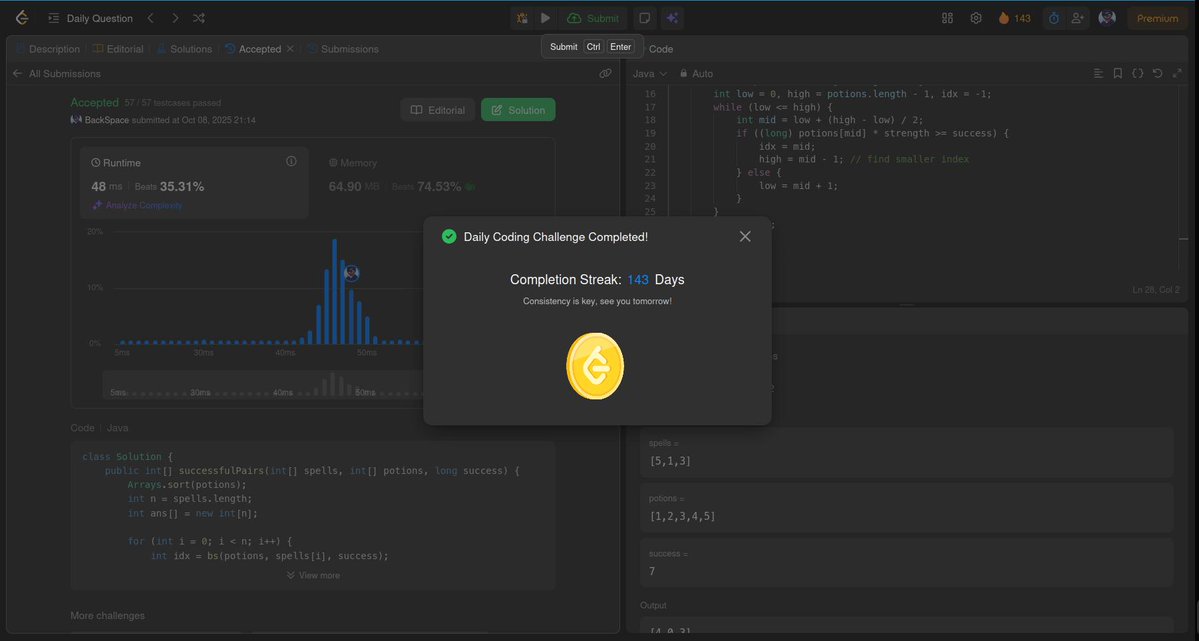Viewport: 1199px width, 641px height.
Task: Close the Daily Challenge Completed dialog
Action: [x=745, y=236]
